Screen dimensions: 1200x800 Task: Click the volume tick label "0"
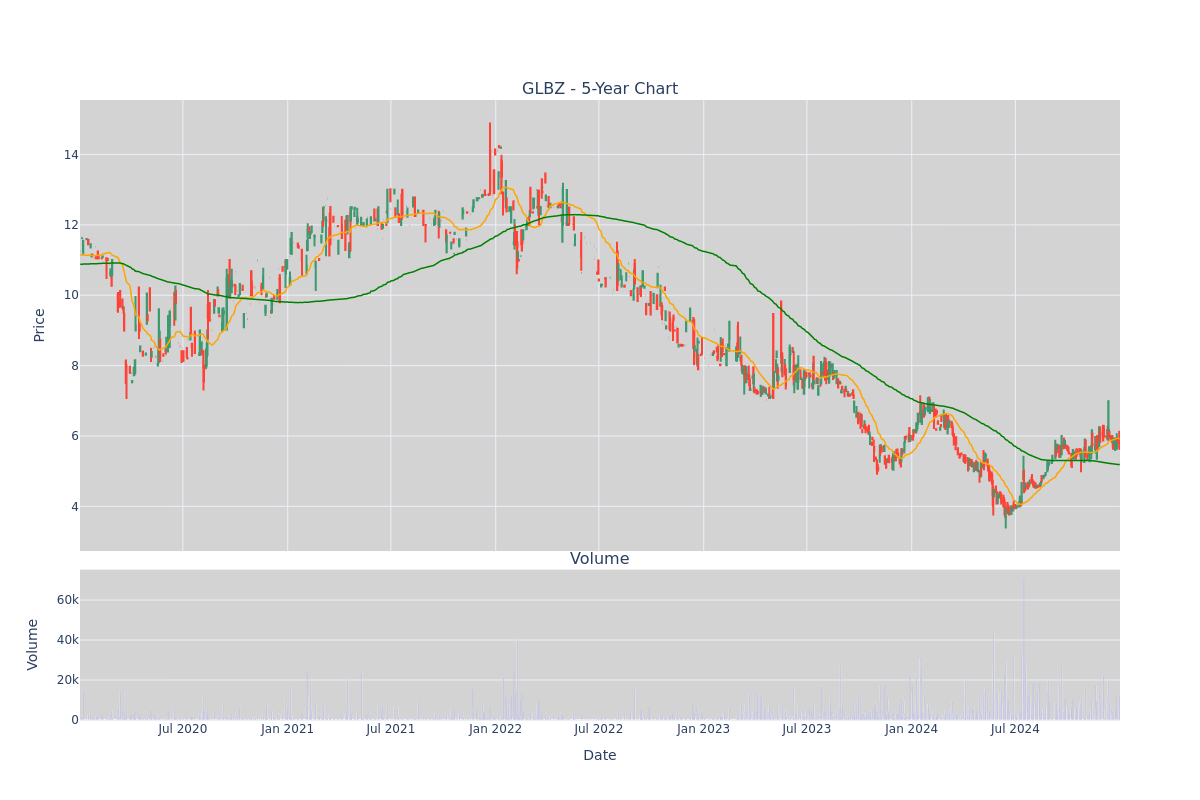click(75, 720)
